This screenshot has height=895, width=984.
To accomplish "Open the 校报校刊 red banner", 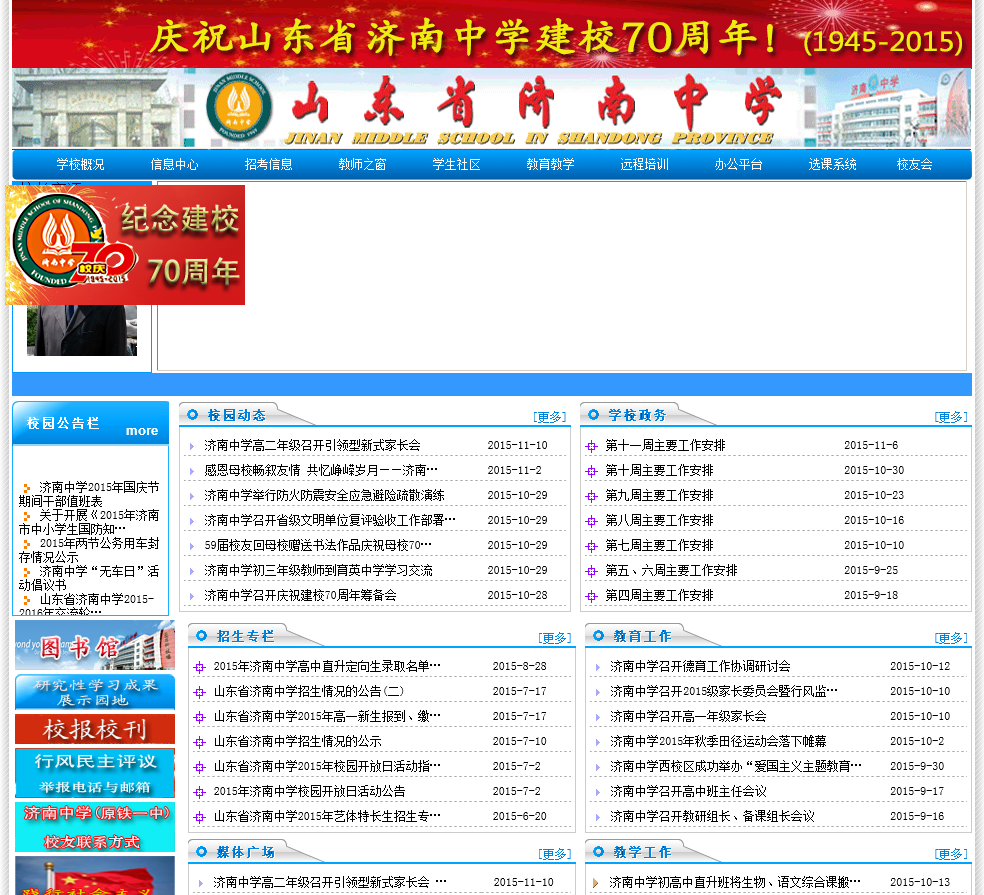I will pos(95,729).
